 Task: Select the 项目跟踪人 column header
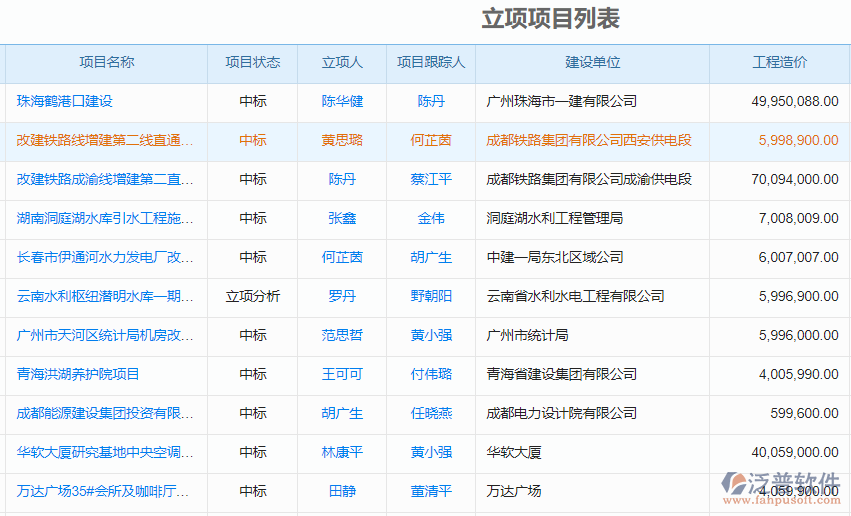pos(431,62)
